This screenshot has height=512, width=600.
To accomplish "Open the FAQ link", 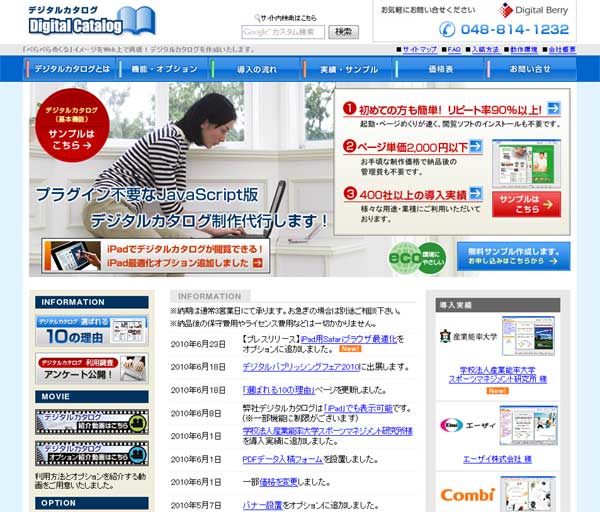I will (454, 49).
